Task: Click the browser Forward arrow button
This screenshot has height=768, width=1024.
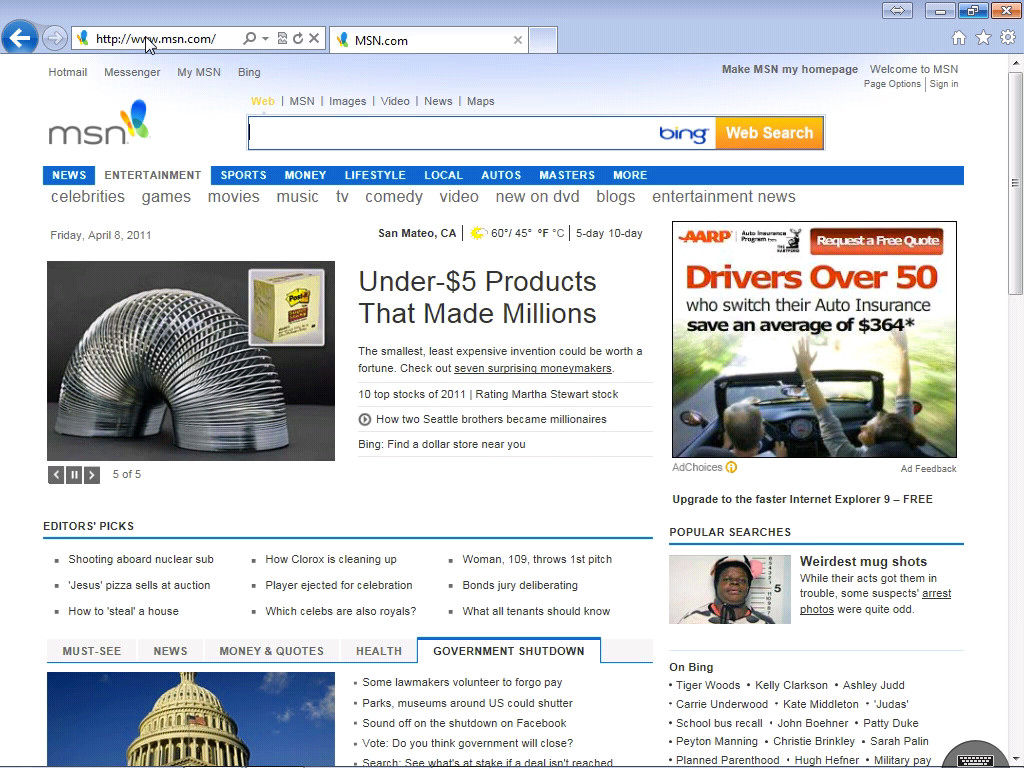Action: click(x=55, y=39)
